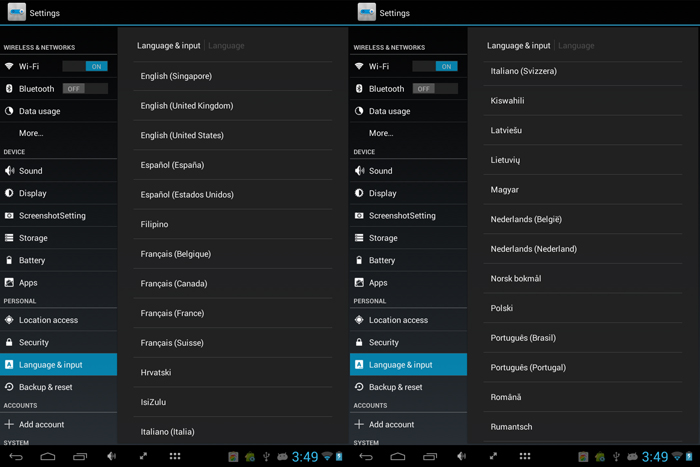Toggle Bluetooth OFF switch on left screen
700x467 pixels.
85,89
